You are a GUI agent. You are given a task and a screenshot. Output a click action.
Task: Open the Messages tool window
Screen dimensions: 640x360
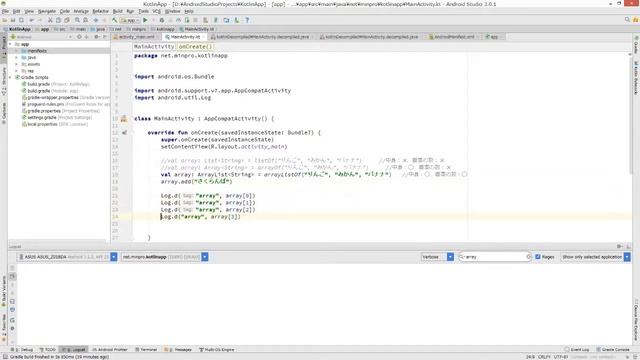[178, 349]
